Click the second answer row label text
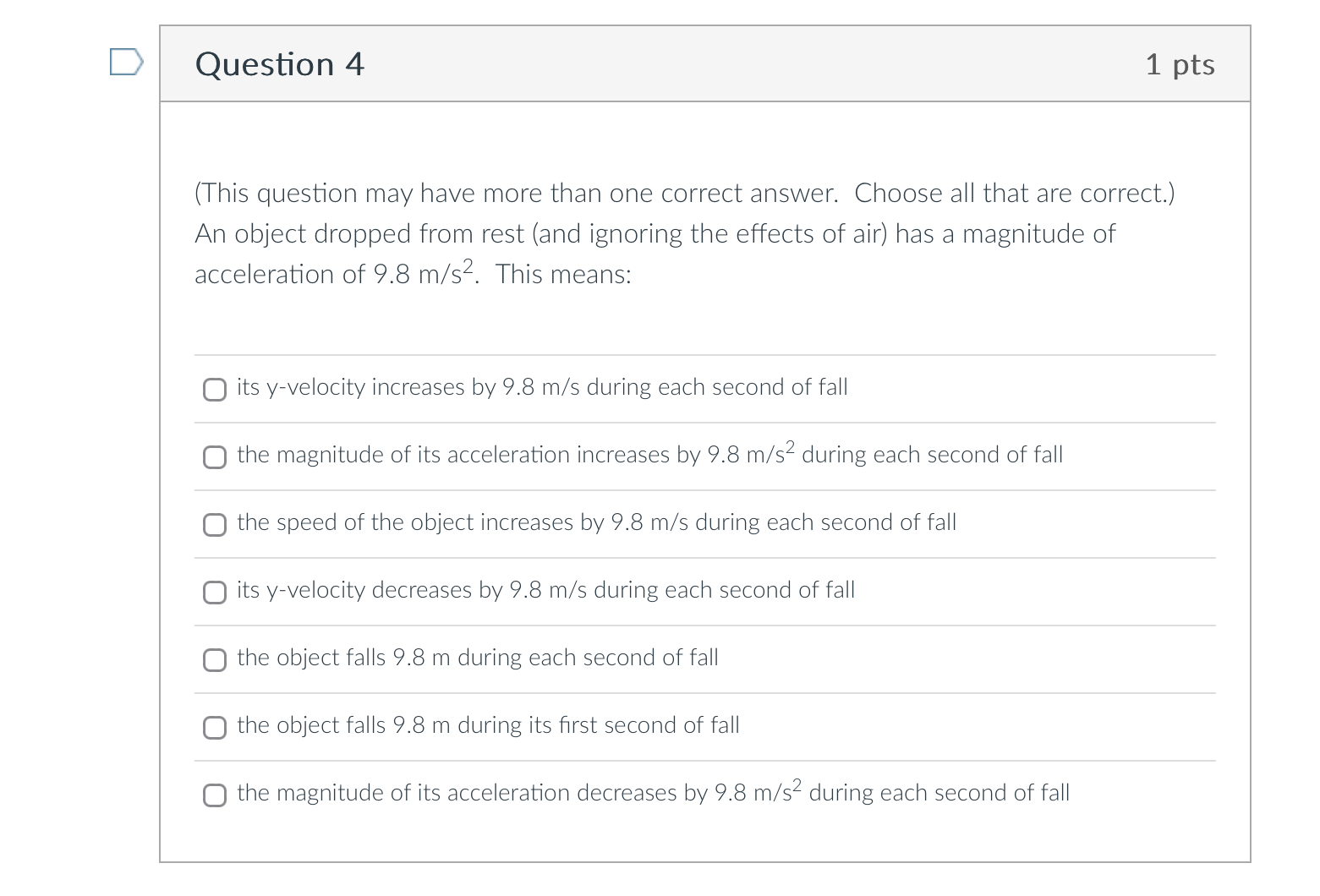 click(x=649, y=455)
